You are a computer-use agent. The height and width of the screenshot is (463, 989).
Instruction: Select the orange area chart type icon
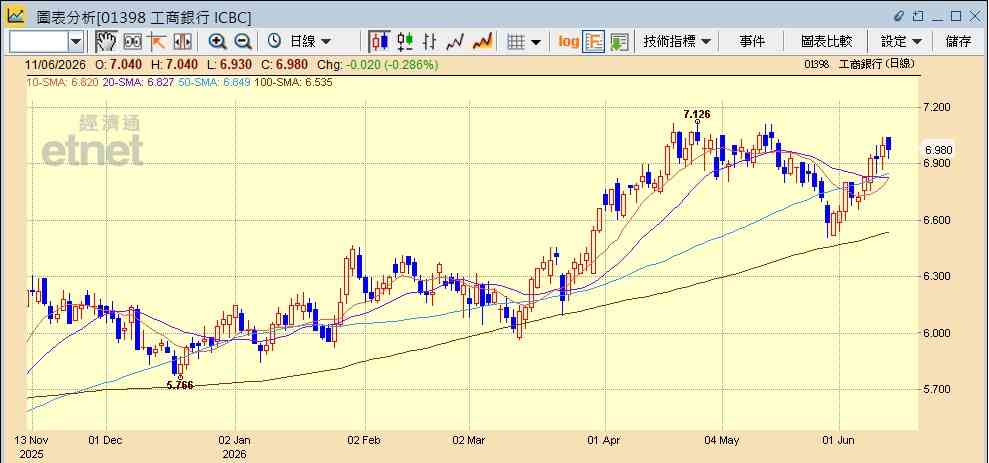point(483,42)
